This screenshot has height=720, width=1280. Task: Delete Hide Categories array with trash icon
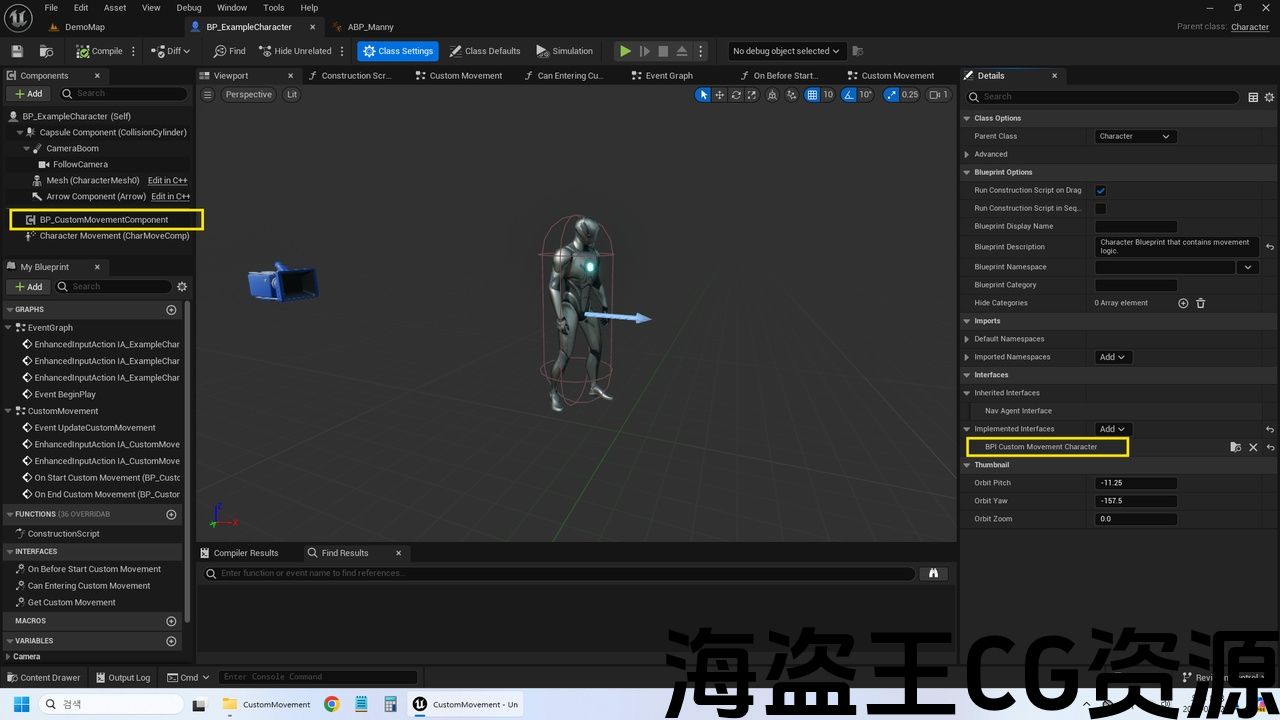[x=1201, y=303]
